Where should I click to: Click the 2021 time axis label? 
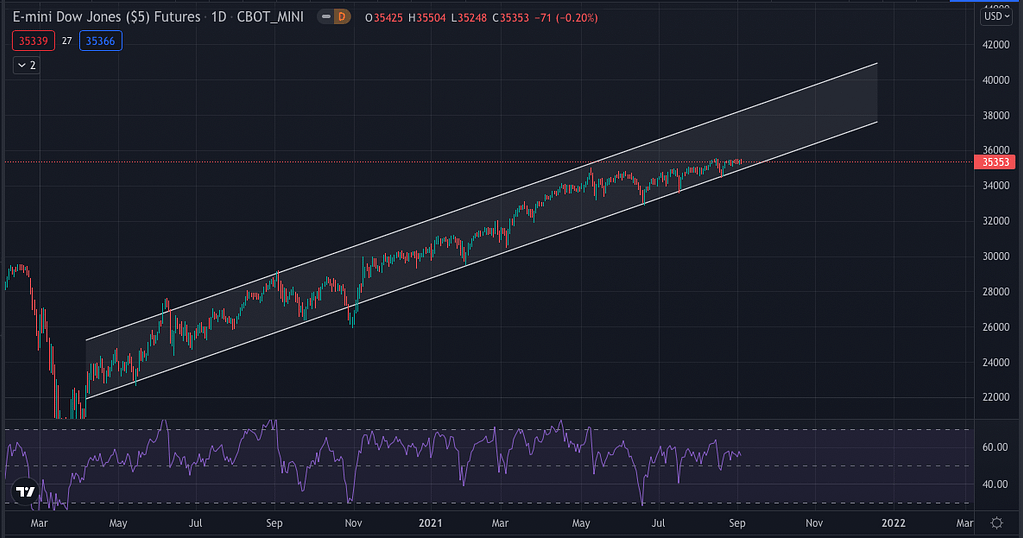430,523
